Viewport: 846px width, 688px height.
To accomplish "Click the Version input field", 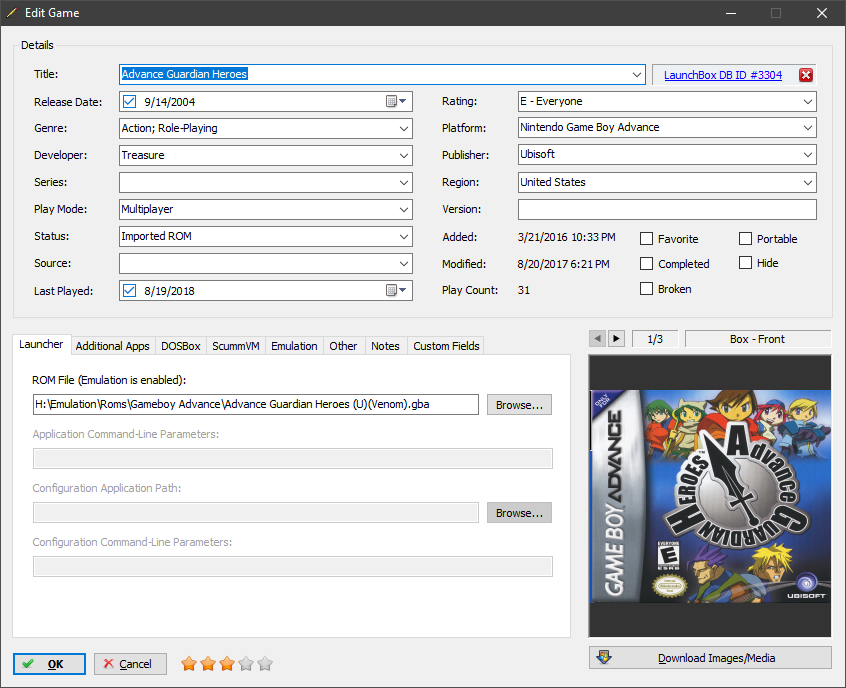I will [667, 209].
